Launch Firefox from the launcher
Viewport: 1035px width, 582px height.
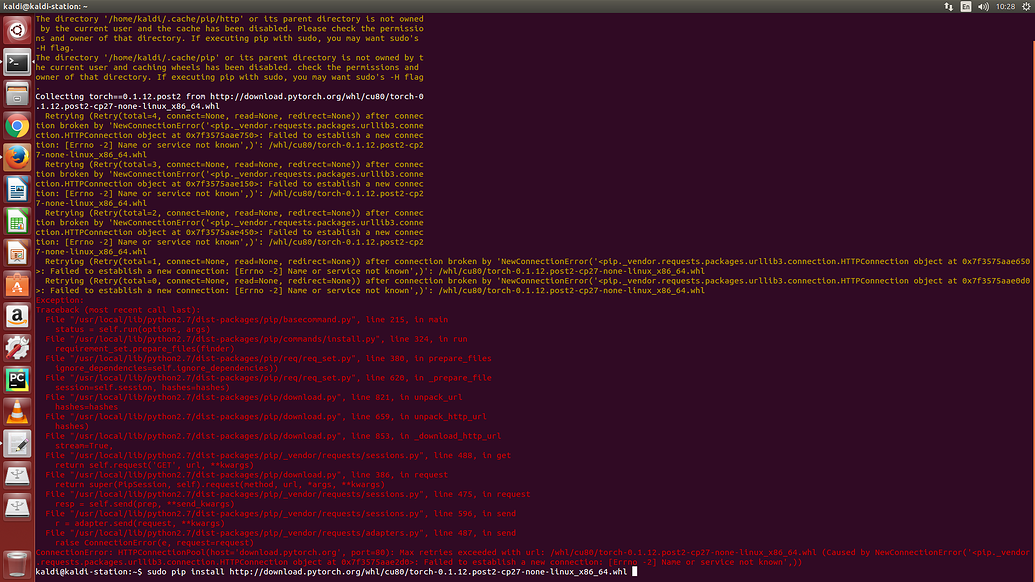[16, 158]
